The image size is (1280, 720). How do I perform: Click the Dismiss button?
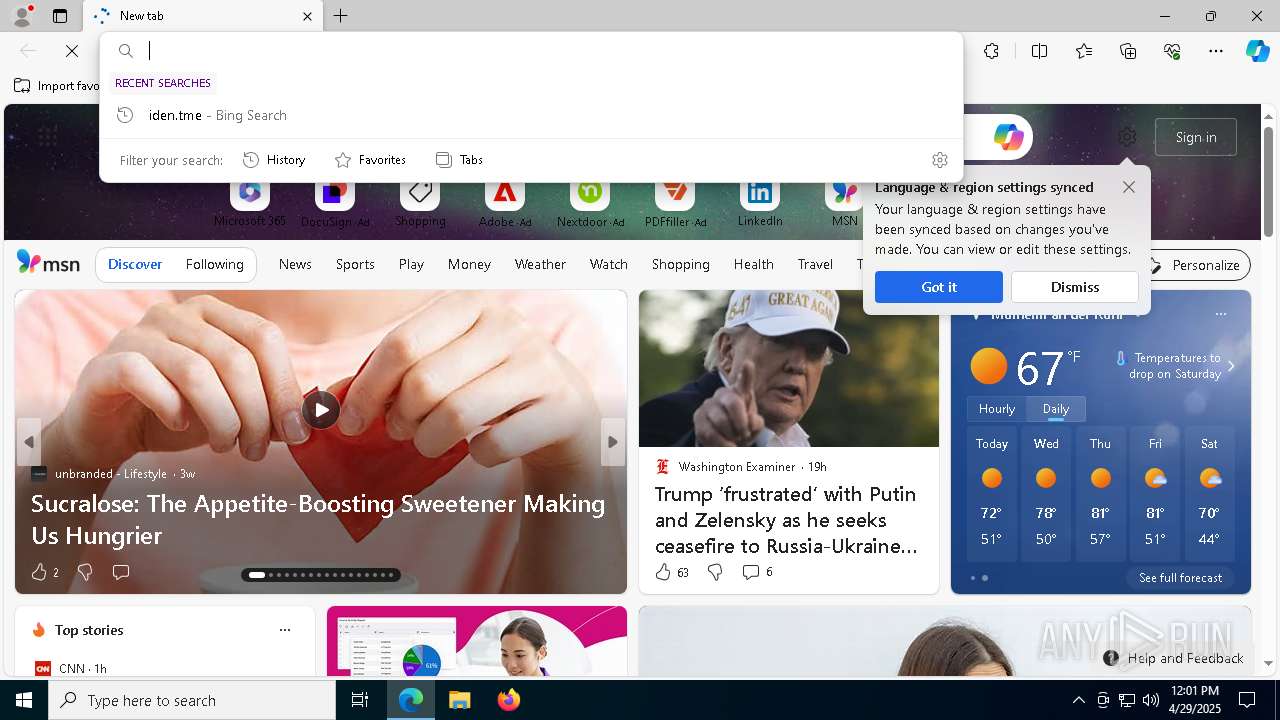[1075, 287]
